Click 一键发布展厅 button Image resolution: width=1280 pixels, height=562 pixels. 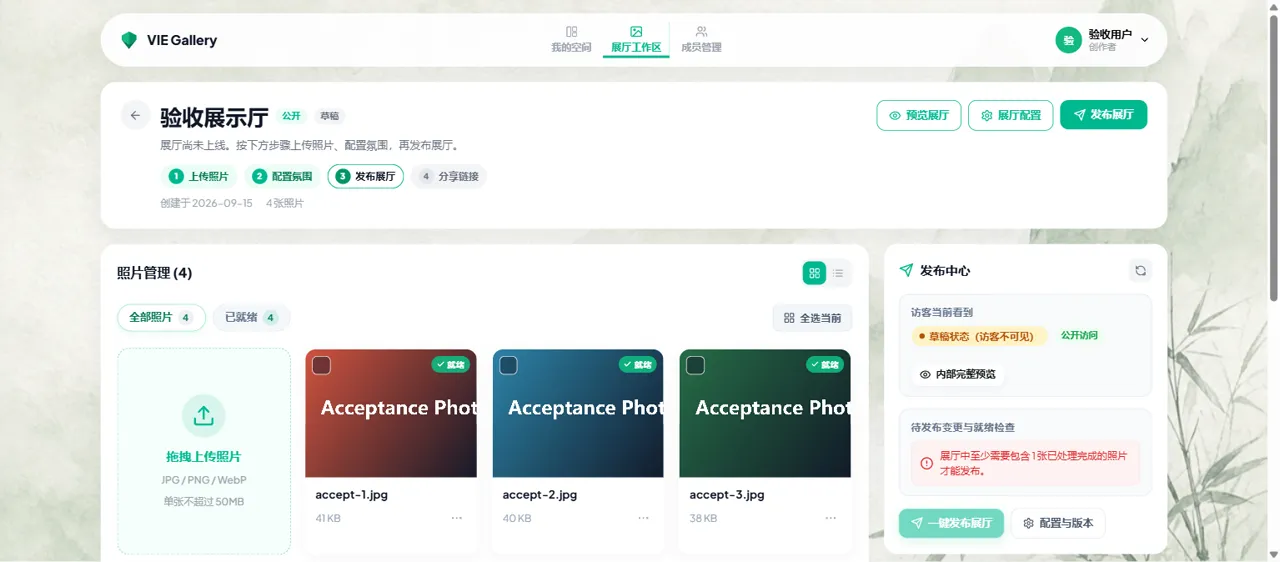[951, 523]
